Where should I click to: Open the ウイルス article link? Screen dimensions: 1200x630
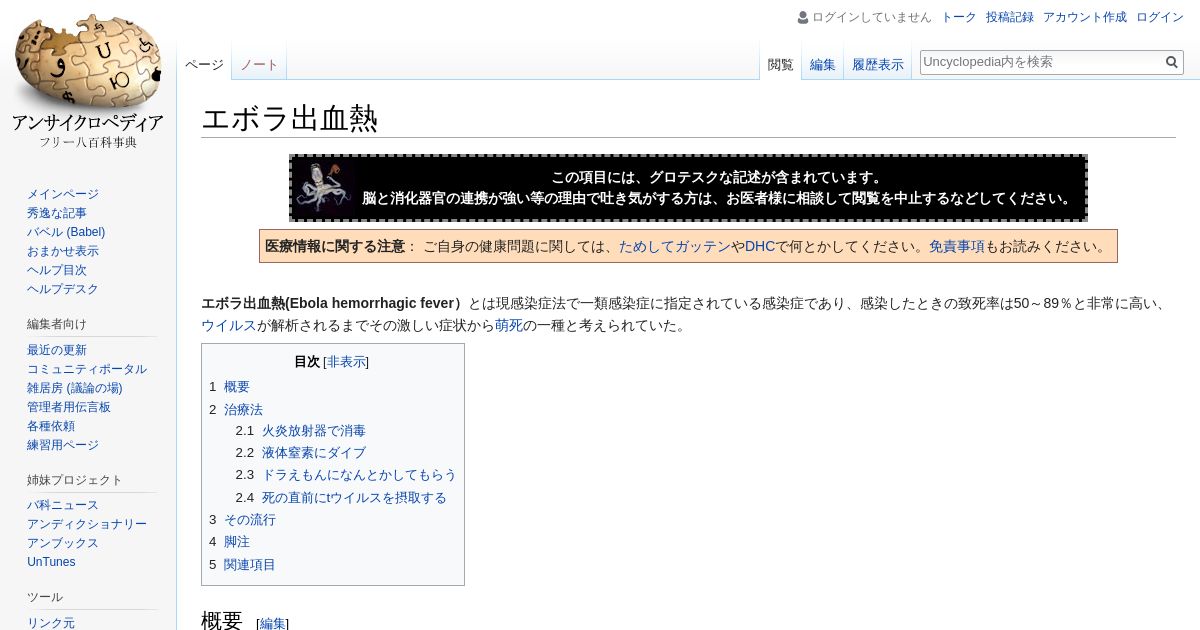tap(229, 326)
